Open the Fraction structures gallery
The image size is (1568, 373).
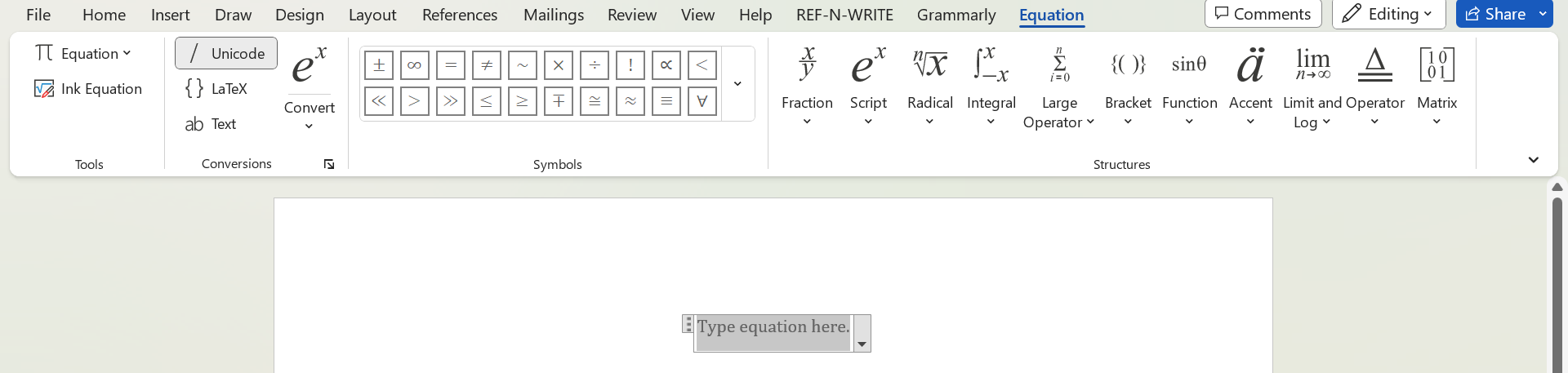pyautogui.click(x=807, y=86)
